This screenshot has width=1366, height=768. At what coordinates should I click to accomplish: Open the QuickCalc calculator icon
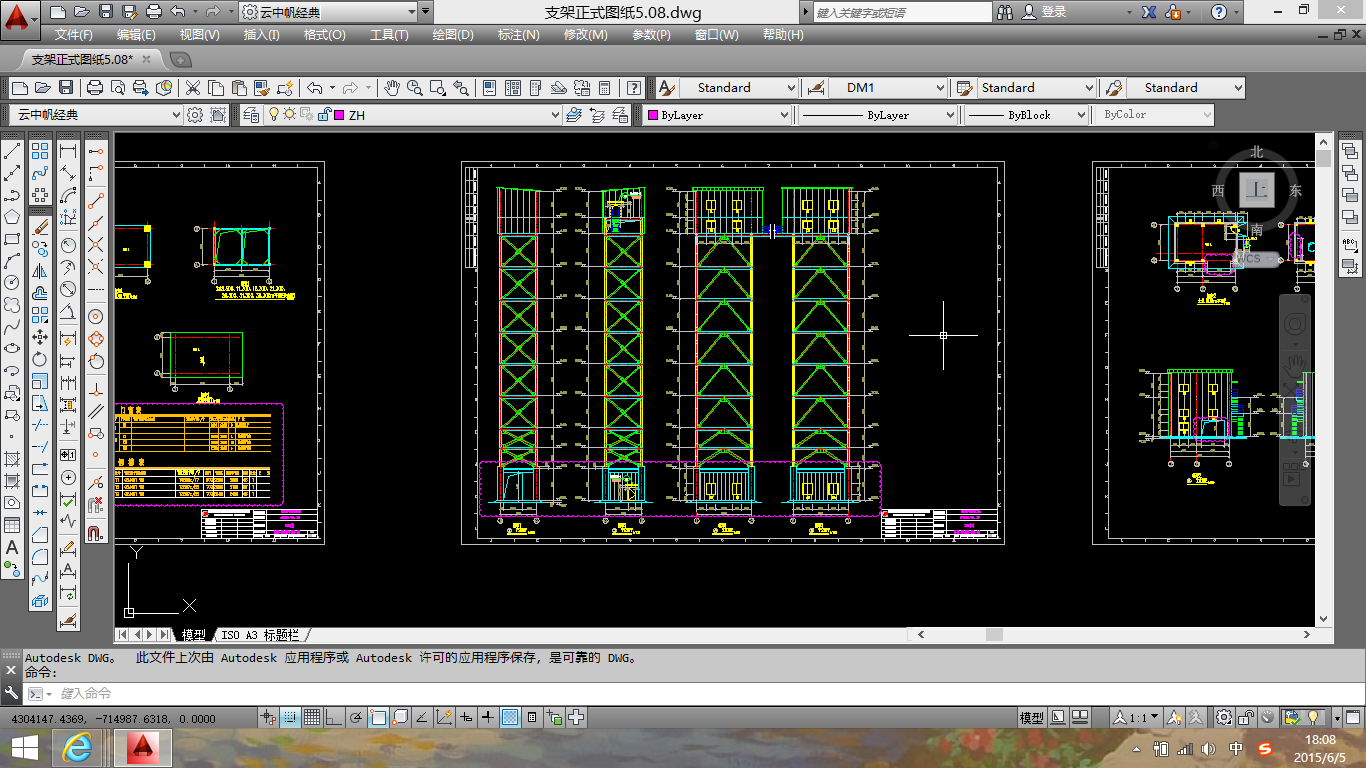click(604, 88)
